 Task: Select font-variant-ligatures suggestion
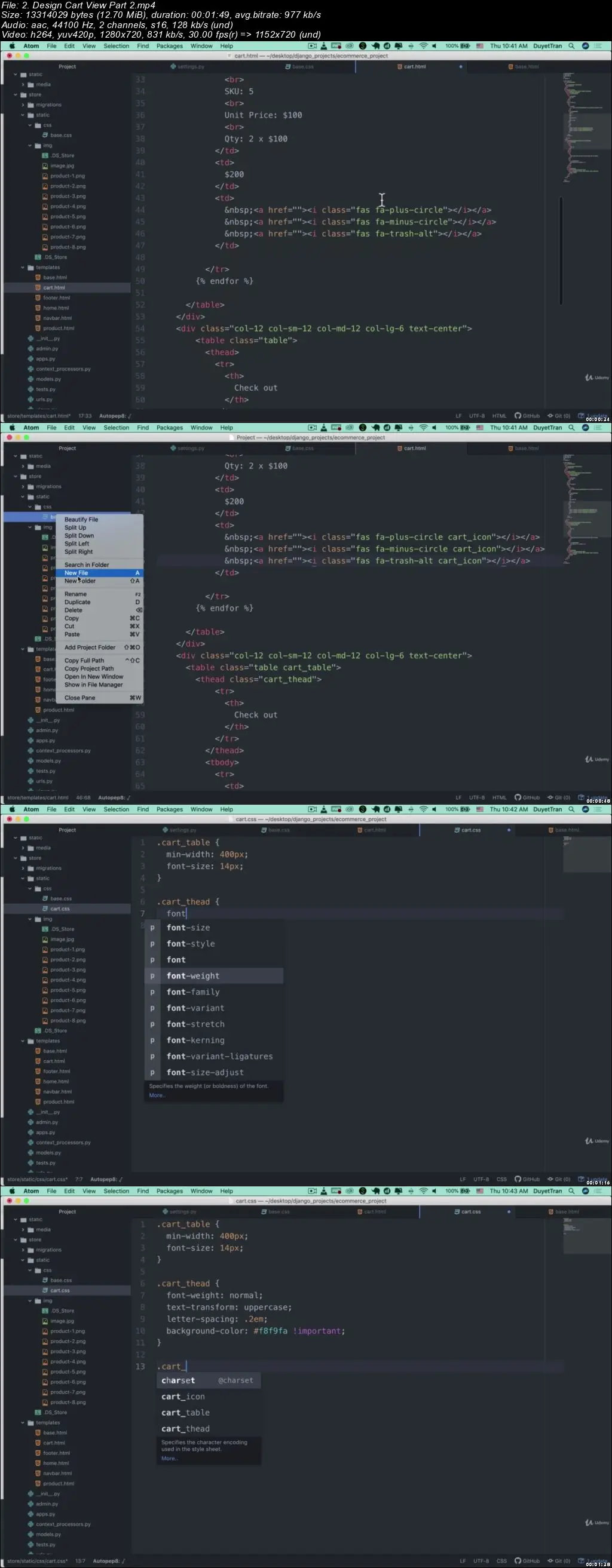tap(214, 1056)
